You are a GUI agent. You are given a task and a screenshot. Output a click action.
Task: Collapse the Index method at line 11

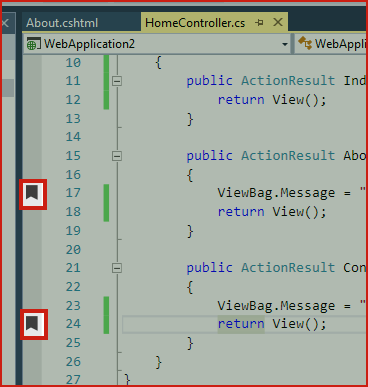pos(117,81)
